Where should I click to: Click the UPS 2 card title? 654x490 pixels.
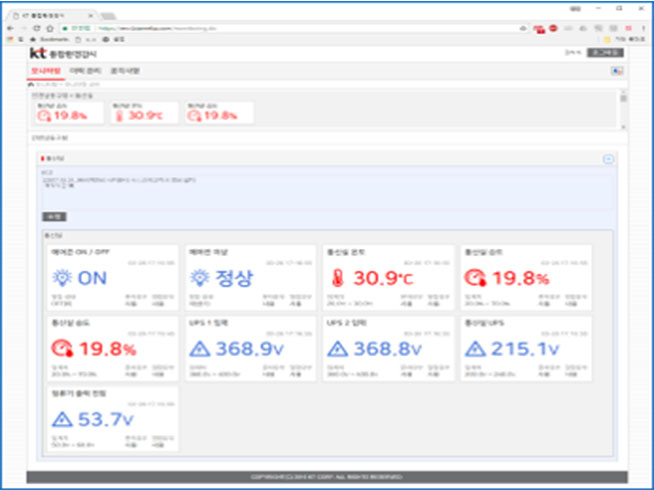click(346, 323)
